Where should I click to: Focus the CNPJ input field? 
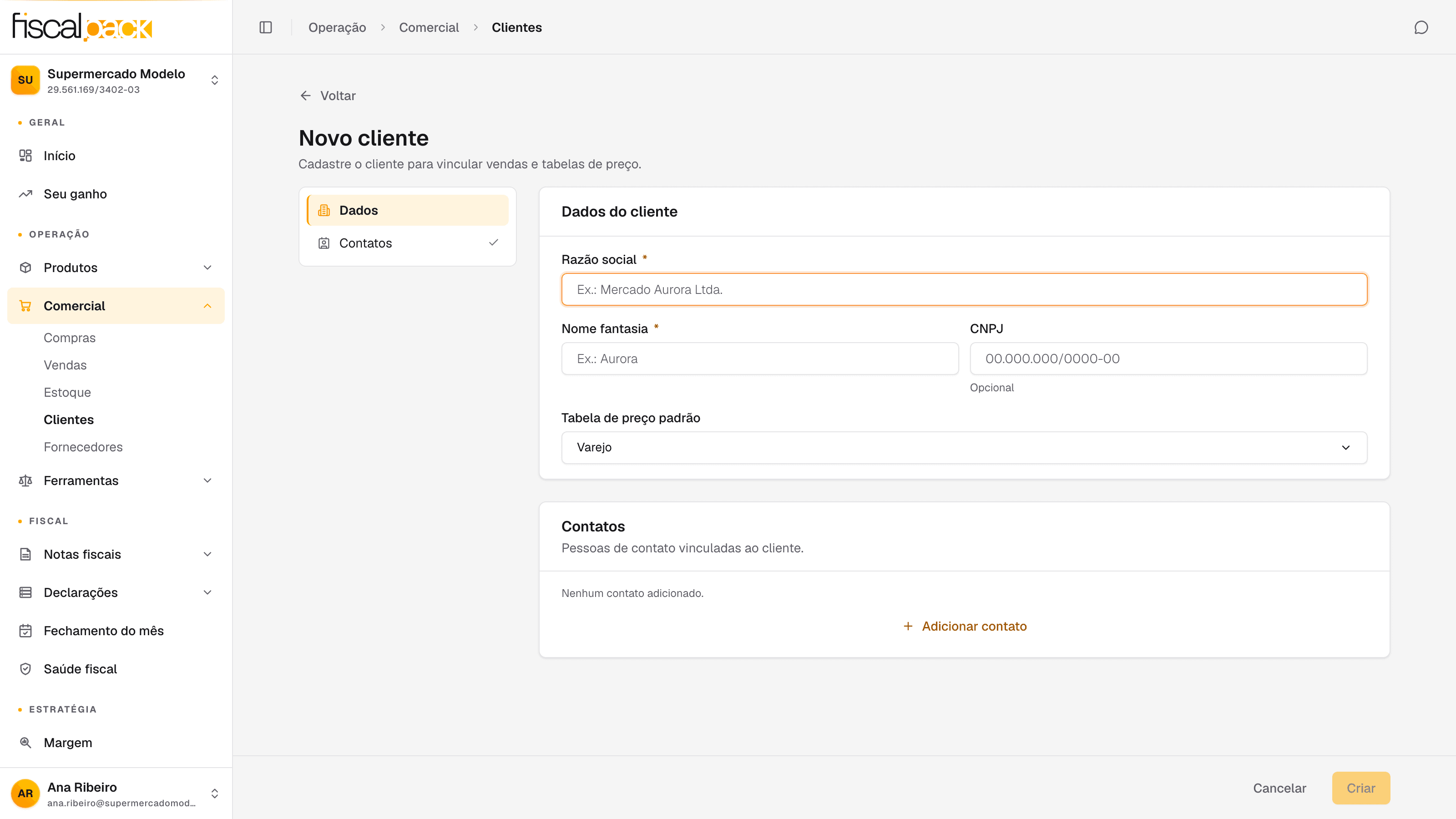[x=1168, y=359]
